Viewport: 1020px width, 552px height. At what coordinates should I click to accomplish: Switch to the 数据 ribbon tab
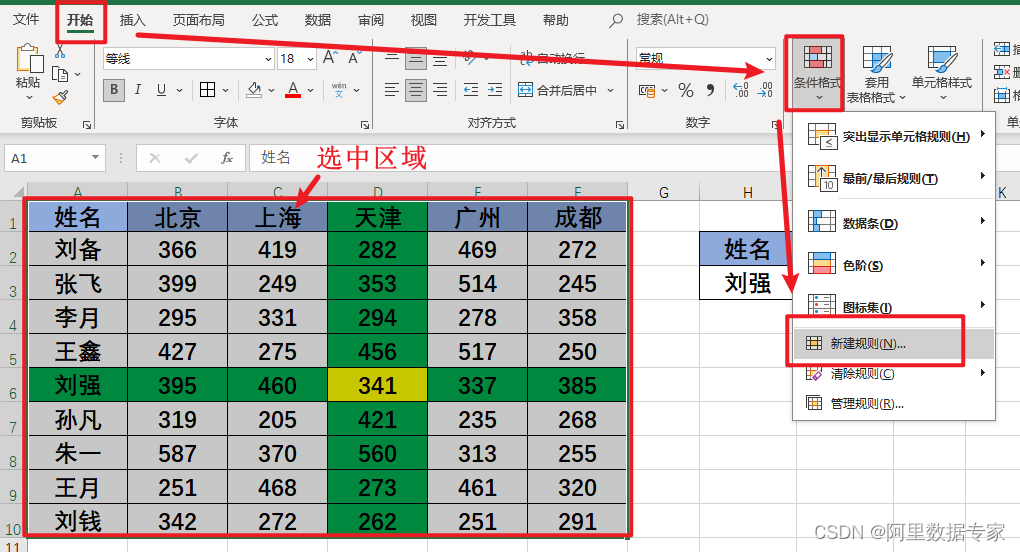pyautogui.click(x=318, y=20)
